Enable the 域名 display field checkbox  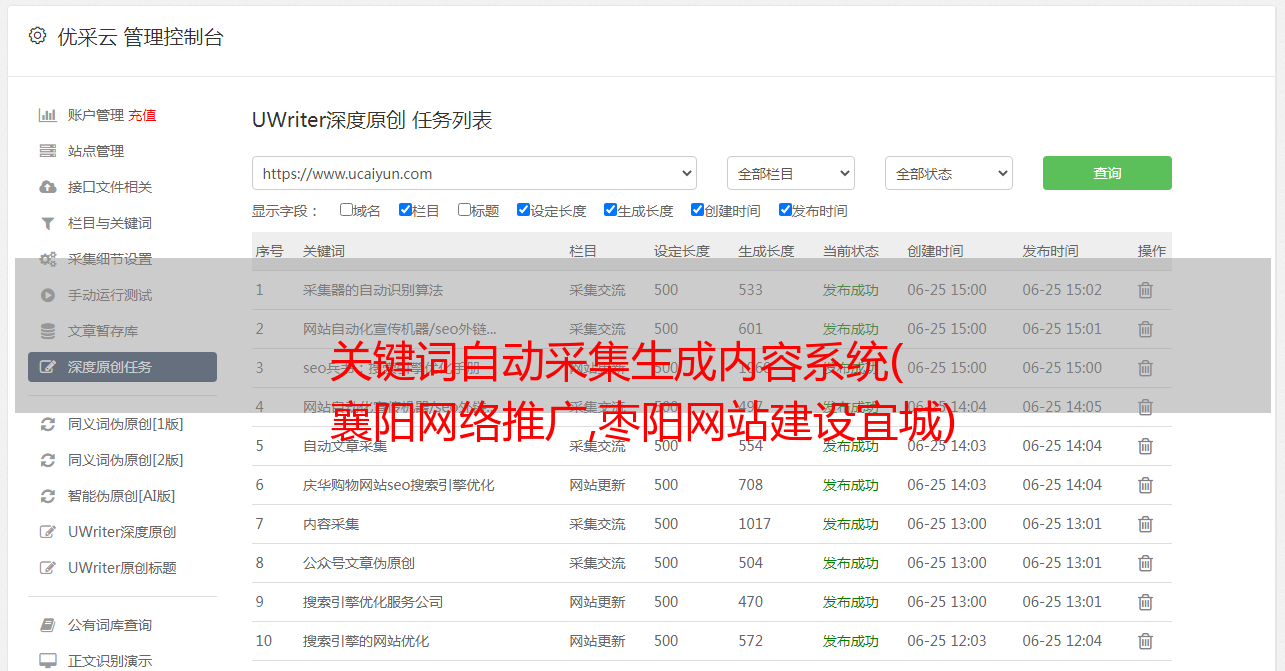[346, 210]
